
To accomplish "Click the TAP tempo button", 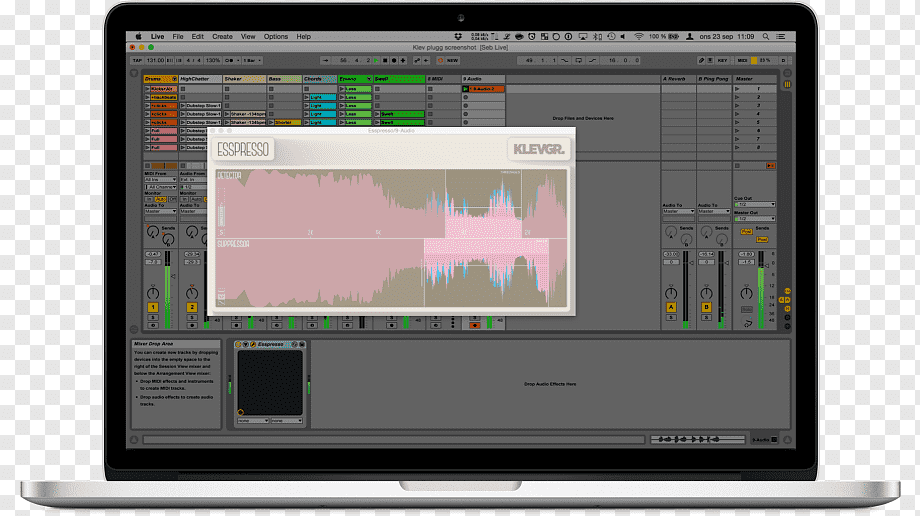I will 137,60.
